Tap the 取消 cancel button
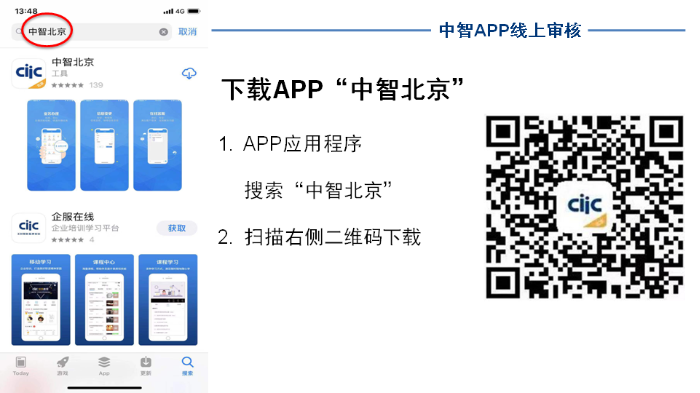Image resolution: width=700 pixels, height=393 pixels. click(188, 32)
